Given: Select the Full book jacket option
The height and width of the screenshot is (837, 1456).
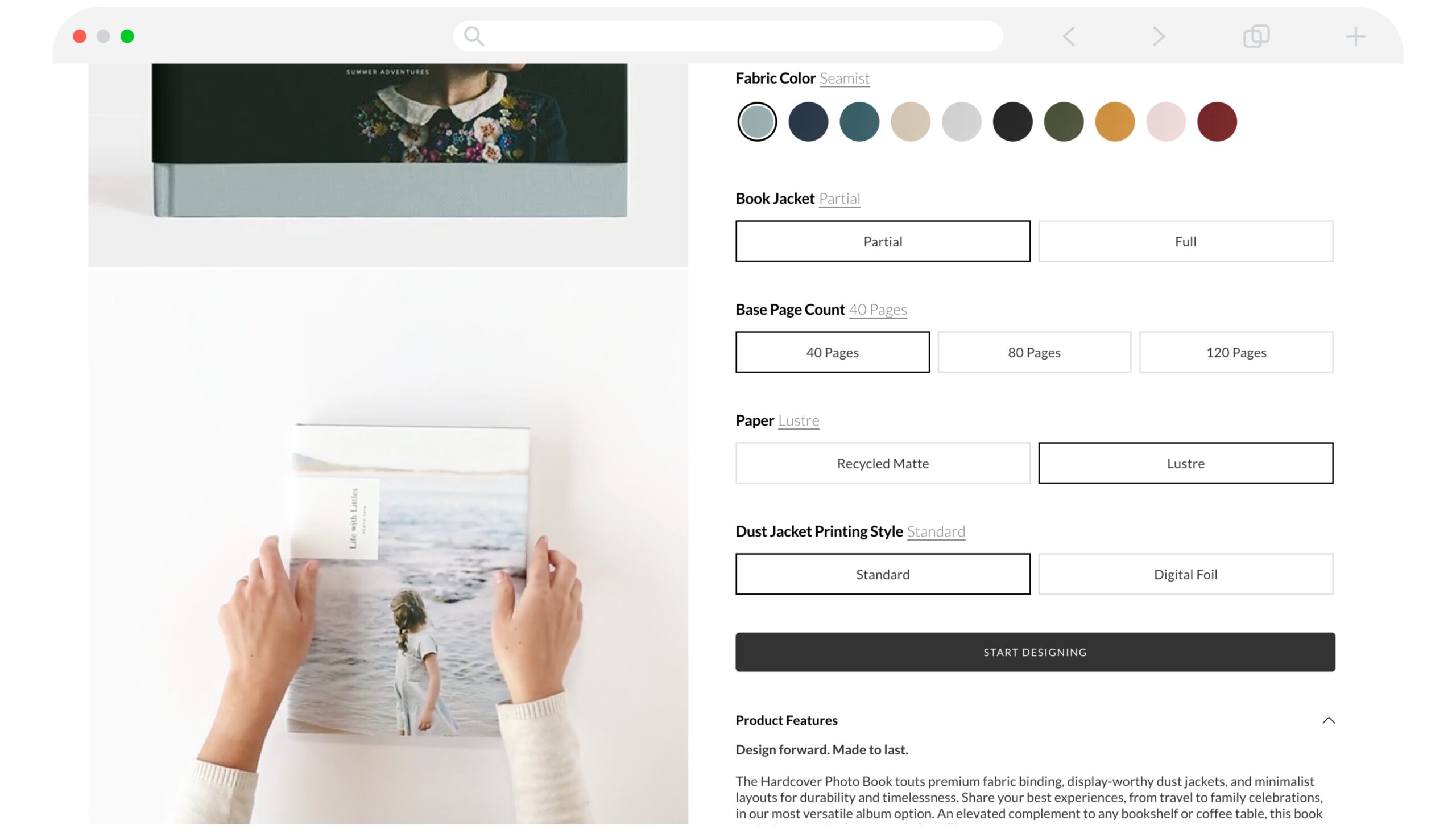Looking at the screenshot, I should pos(1185,241).
